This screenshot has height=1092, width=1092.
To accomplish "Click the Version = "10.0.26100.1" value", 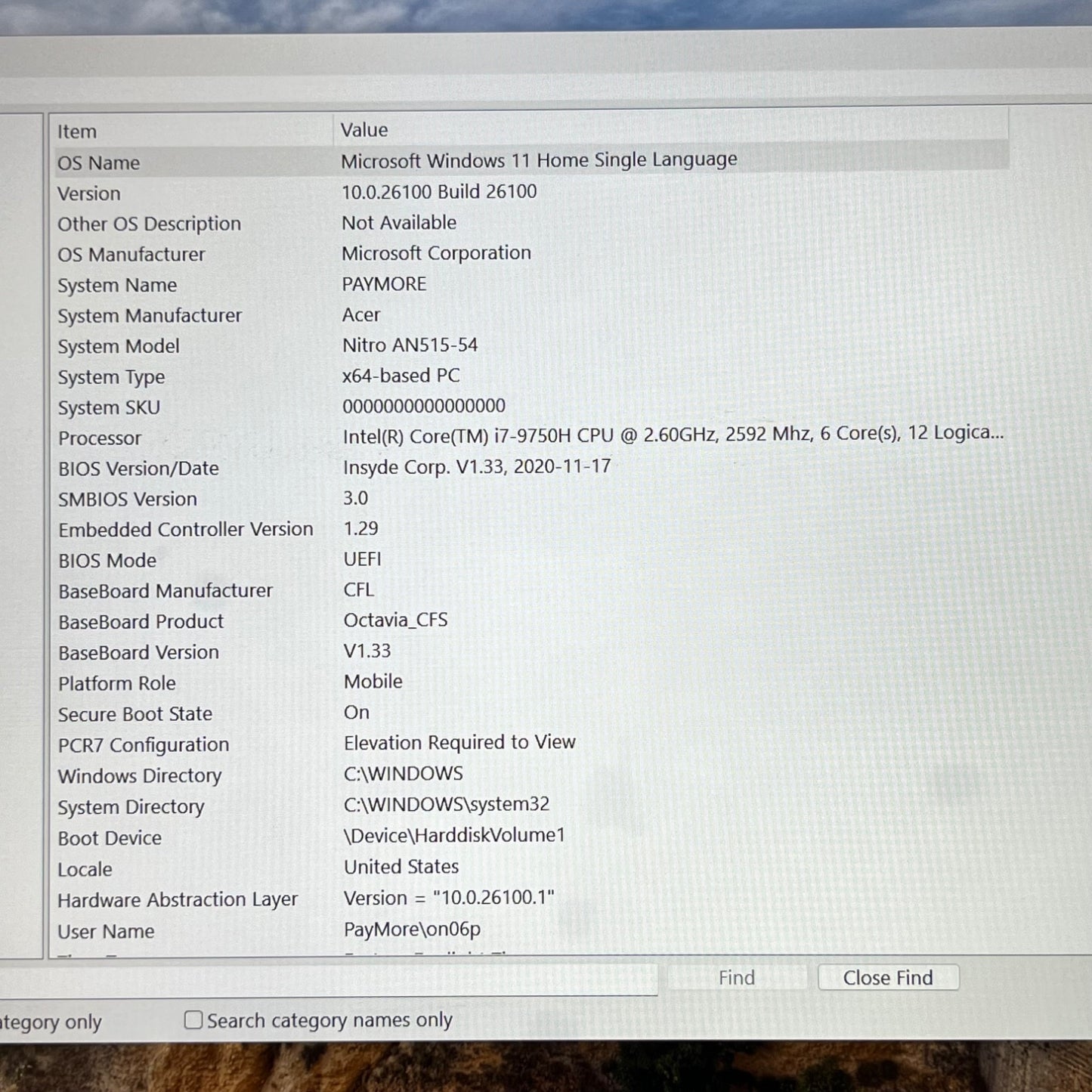I will click(x=449, y=898).
